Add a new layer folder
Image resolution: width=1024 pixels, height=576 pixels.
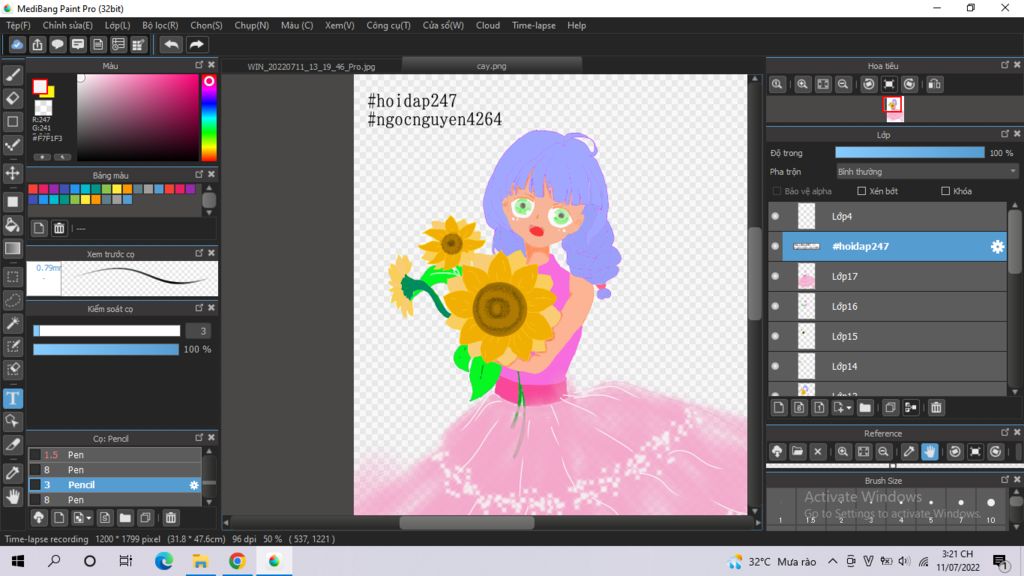[x=865, y=408]
